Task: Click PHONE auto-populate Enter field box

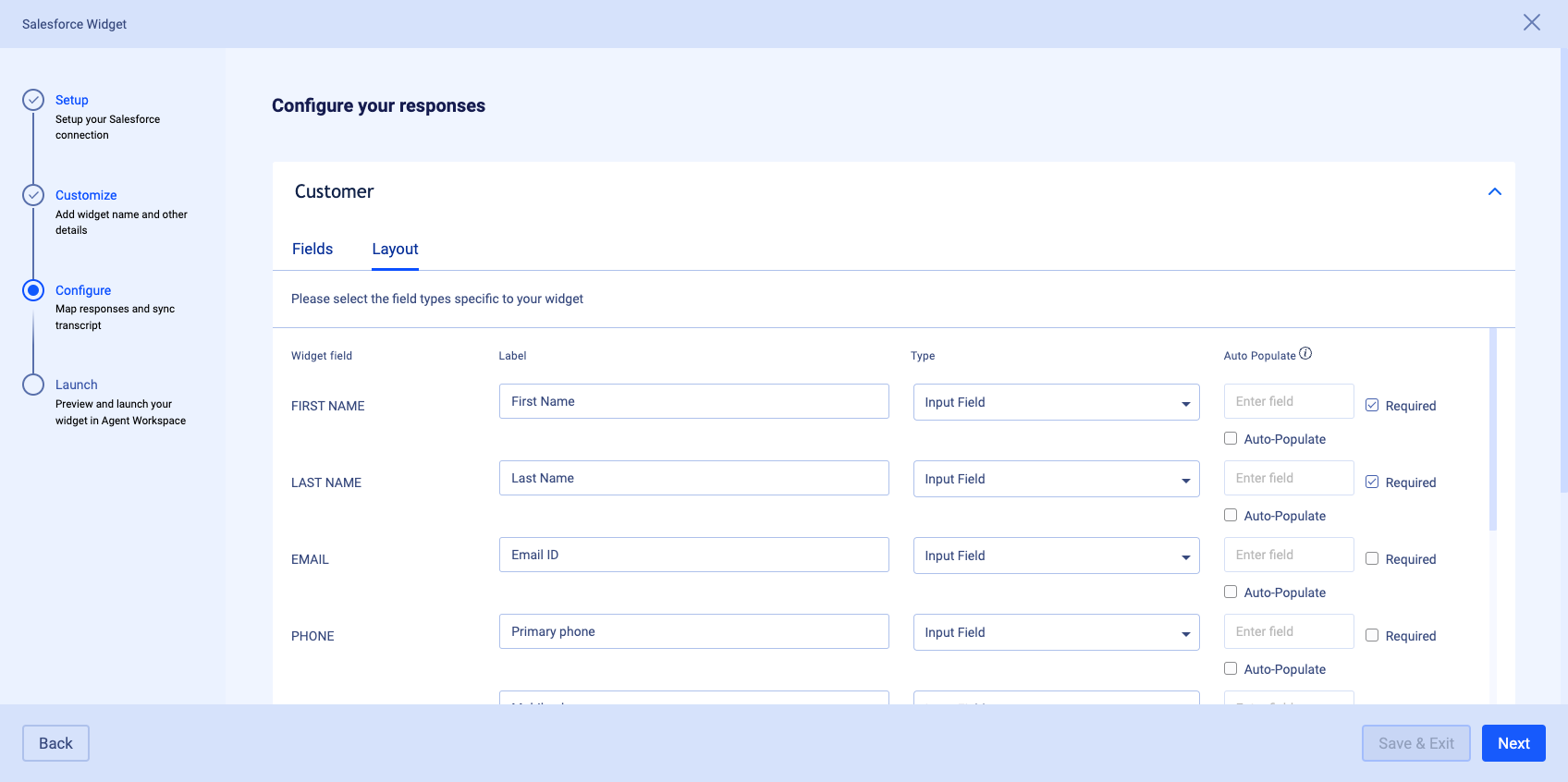Action: (x=1289, y=631)
